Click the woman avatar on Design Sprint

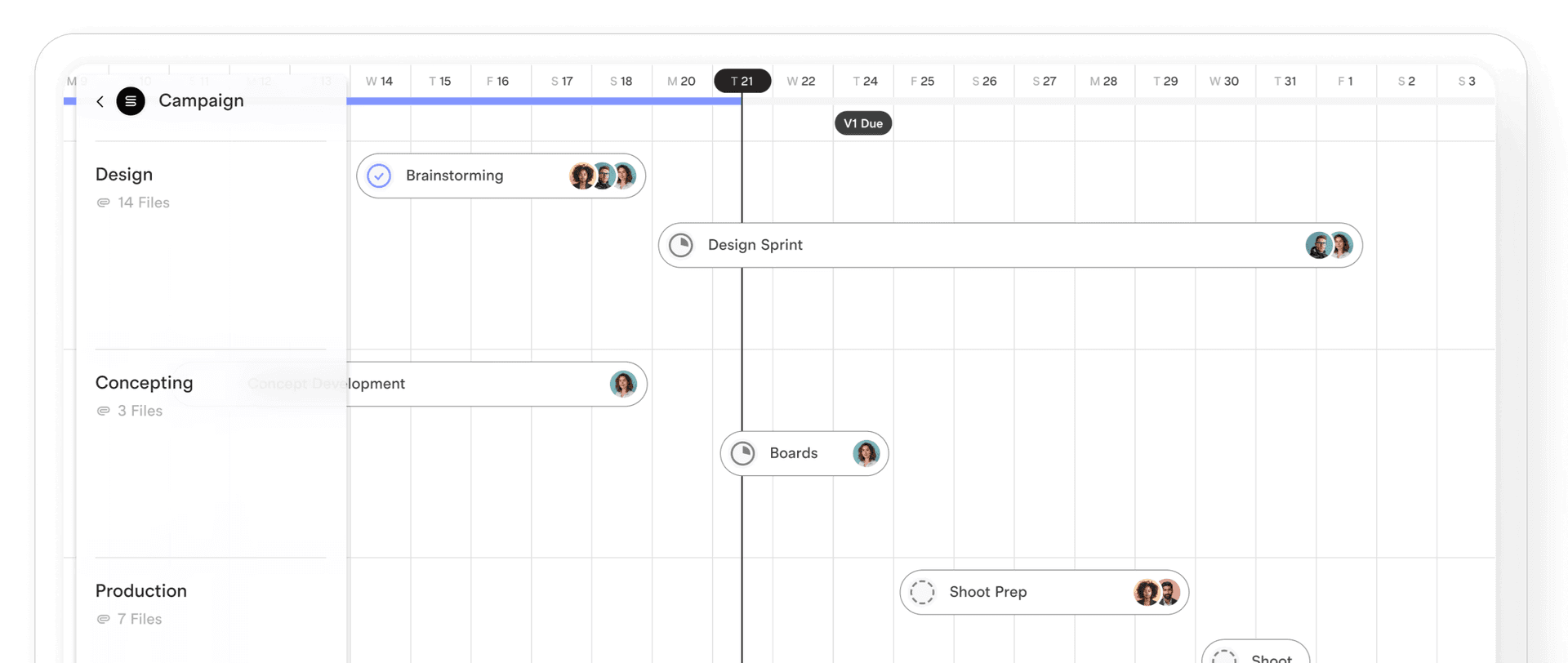[x=1341, y=245]
